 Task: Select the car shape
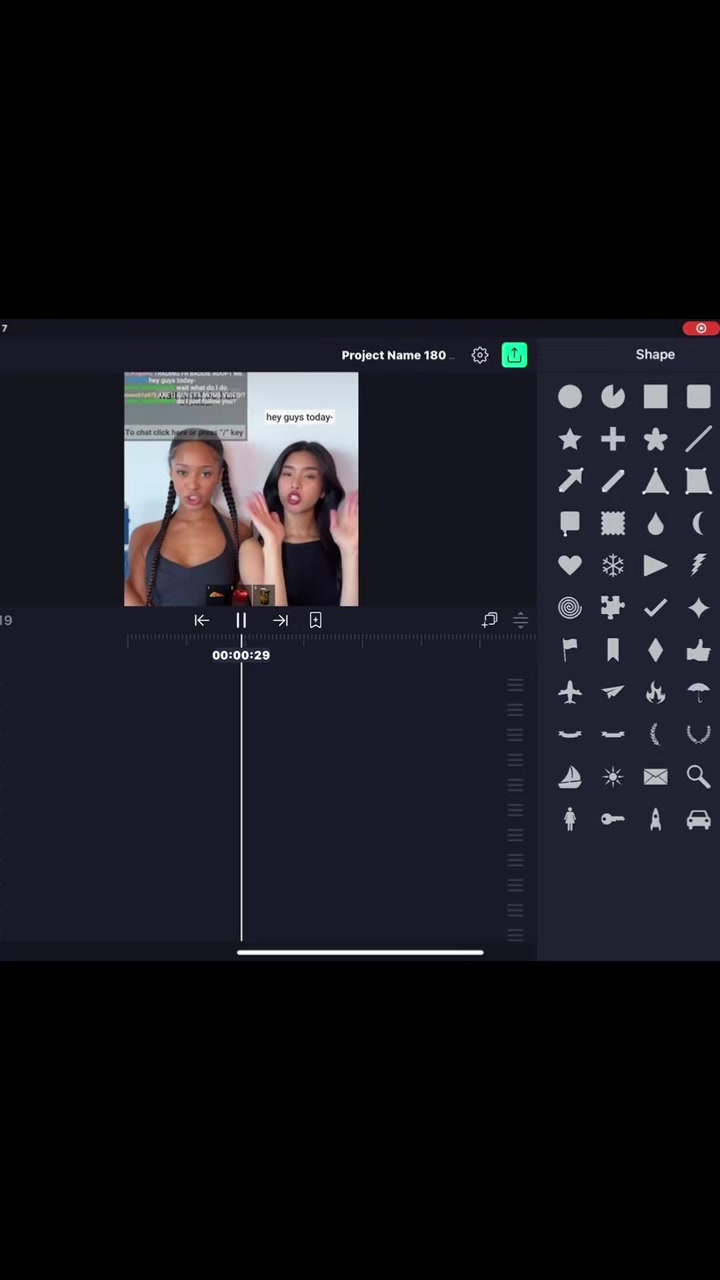[x=698, y=820]
